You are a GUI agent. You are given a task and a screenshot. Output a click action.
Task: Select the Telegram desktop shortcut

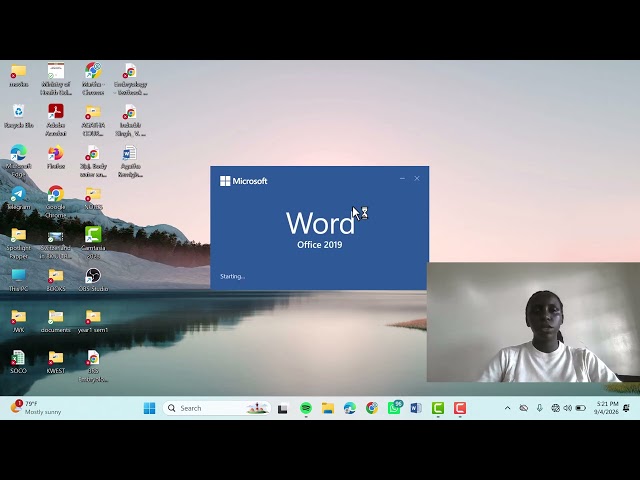(x=18, y=198)
